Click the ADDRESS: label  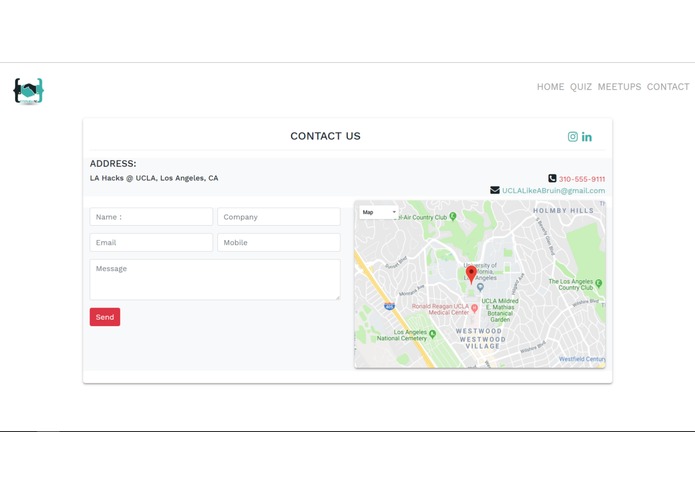[113, 163]
